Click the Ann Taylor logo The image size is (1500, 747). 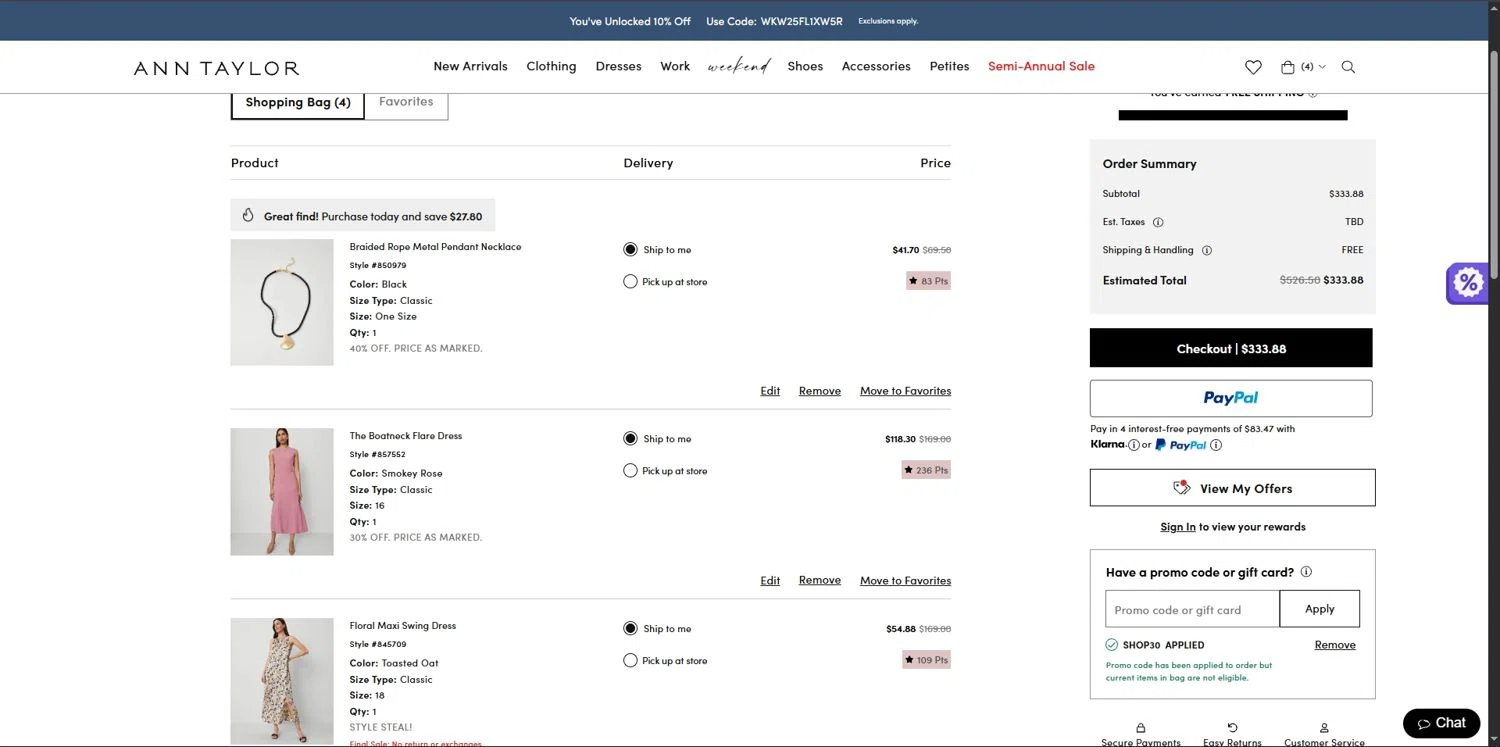(216, 68)
